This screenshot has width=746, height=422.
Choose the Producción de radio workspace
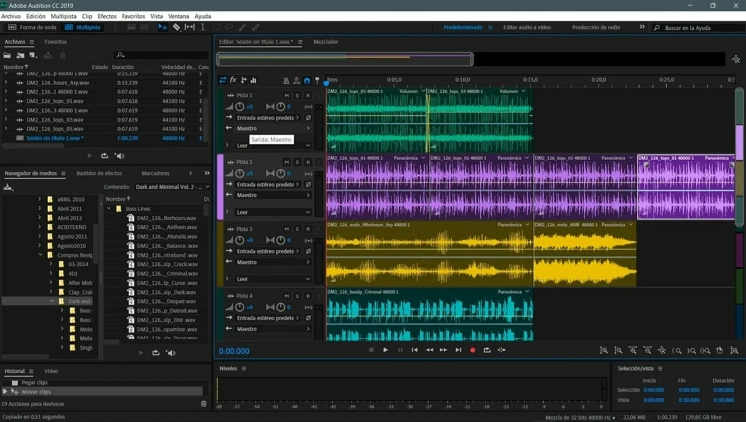coord(596,28)
